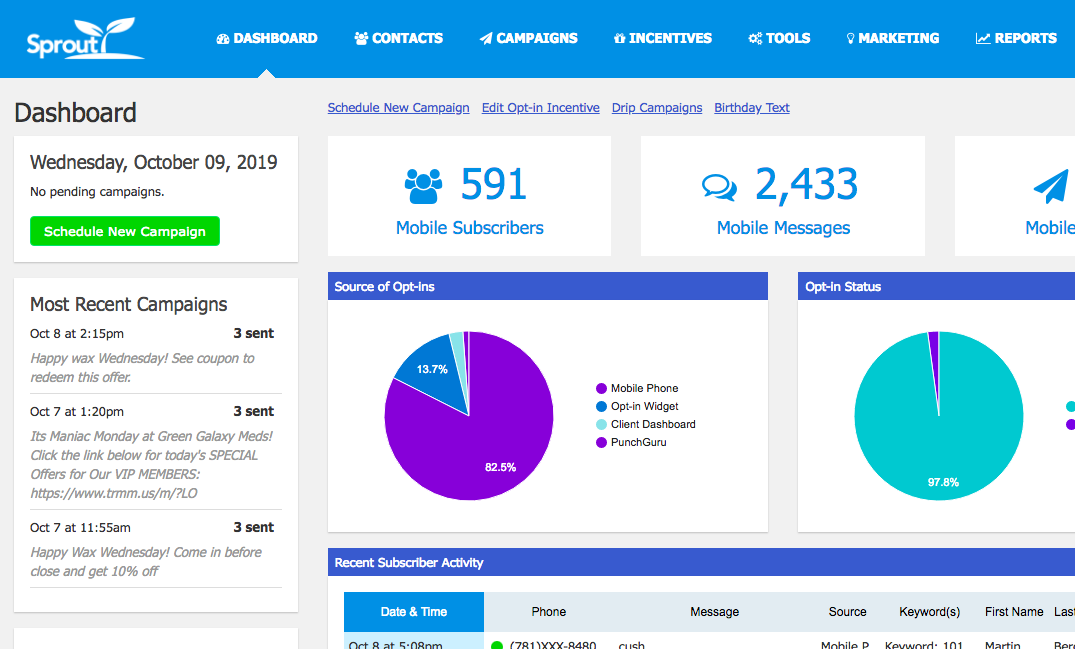Follow the Edit Opt-in Incentive link

click(540, 108)
